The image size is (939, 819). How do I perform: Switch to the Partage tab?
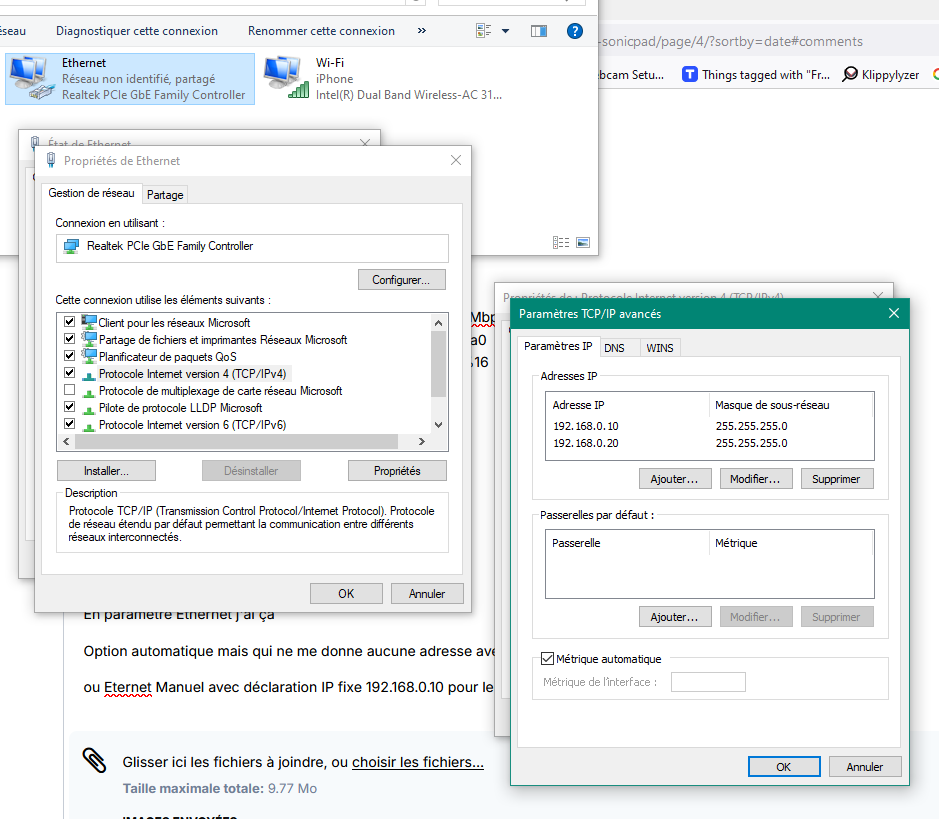(165, 195)
